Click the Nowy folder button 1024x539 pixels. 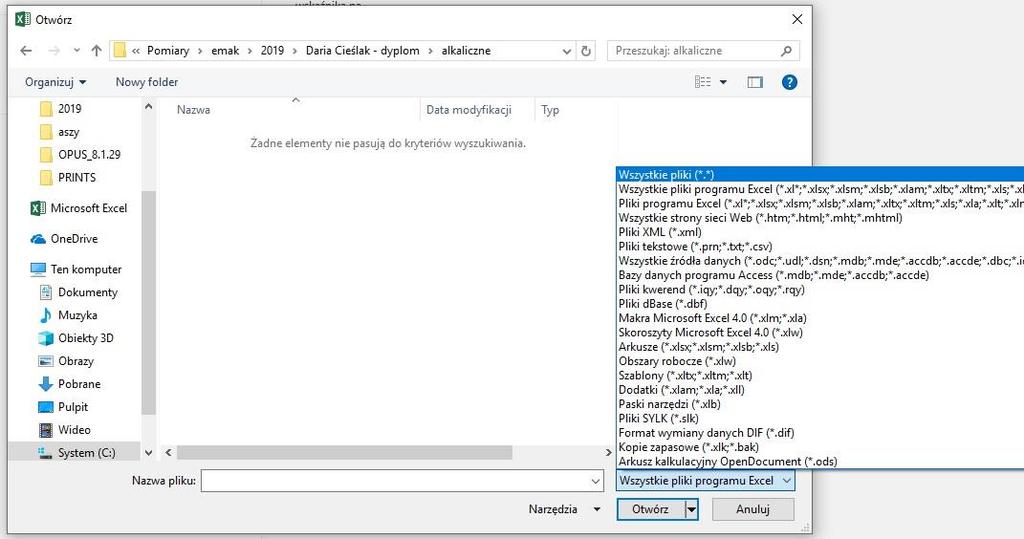147,82
